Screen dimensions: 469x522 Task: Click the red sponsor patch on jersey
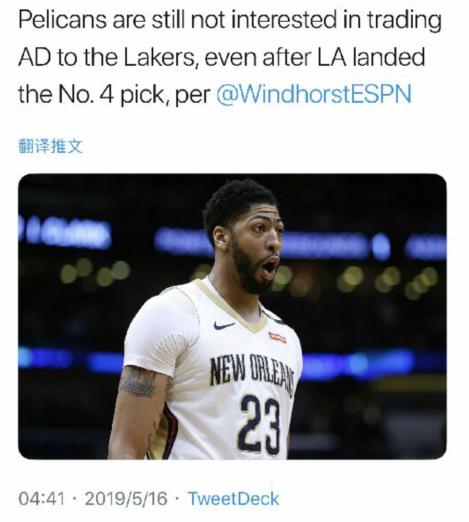tap(277, 337)
